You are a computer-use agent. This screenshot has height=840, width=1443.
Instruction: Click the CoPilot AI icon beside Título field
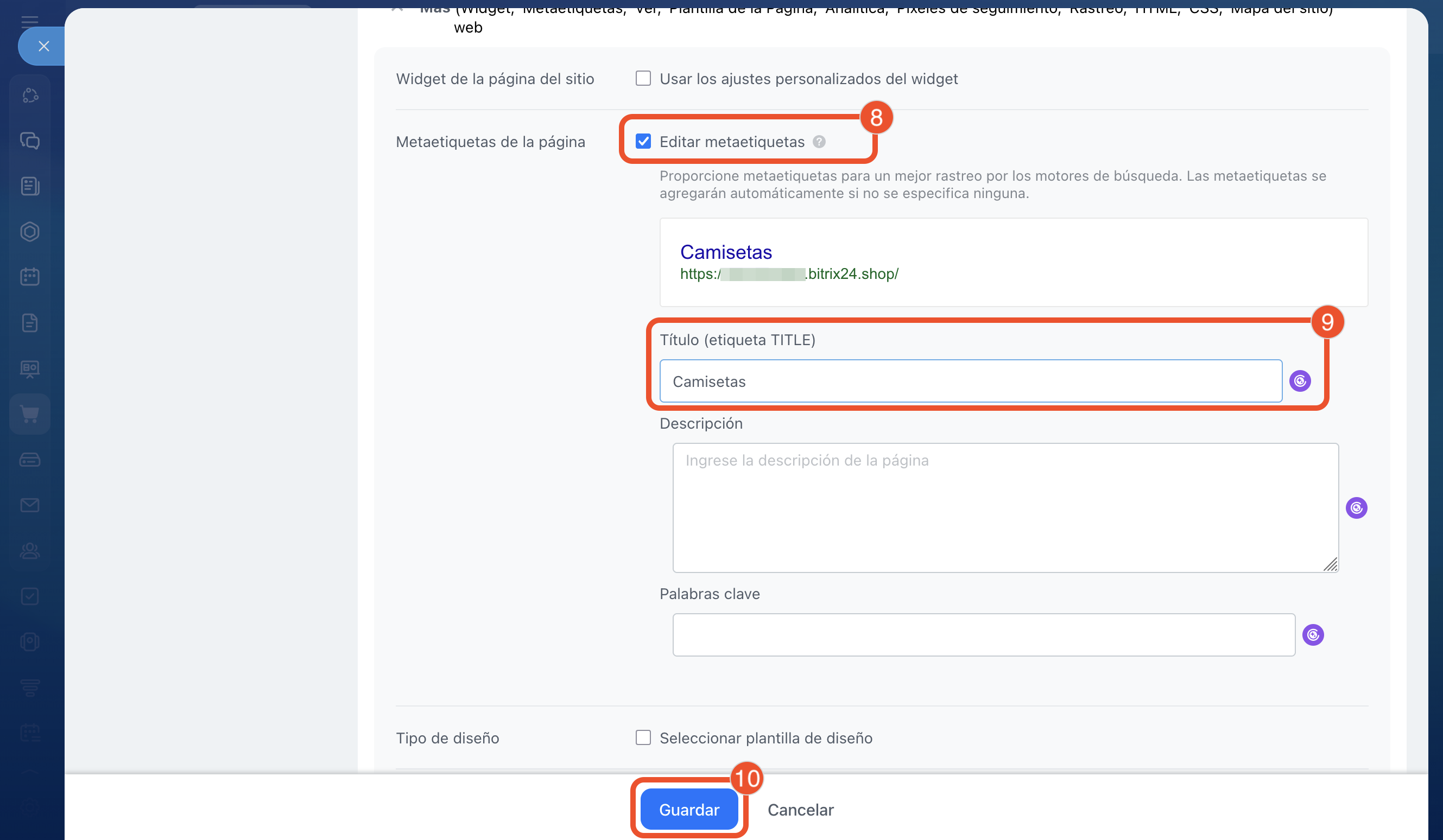(1300, 381)
